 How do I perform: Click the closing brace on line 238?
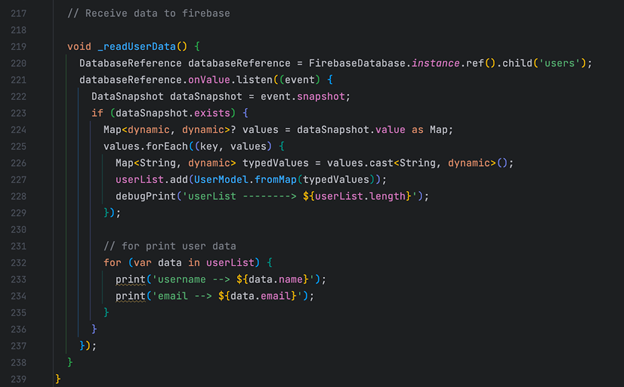[70, 362]
